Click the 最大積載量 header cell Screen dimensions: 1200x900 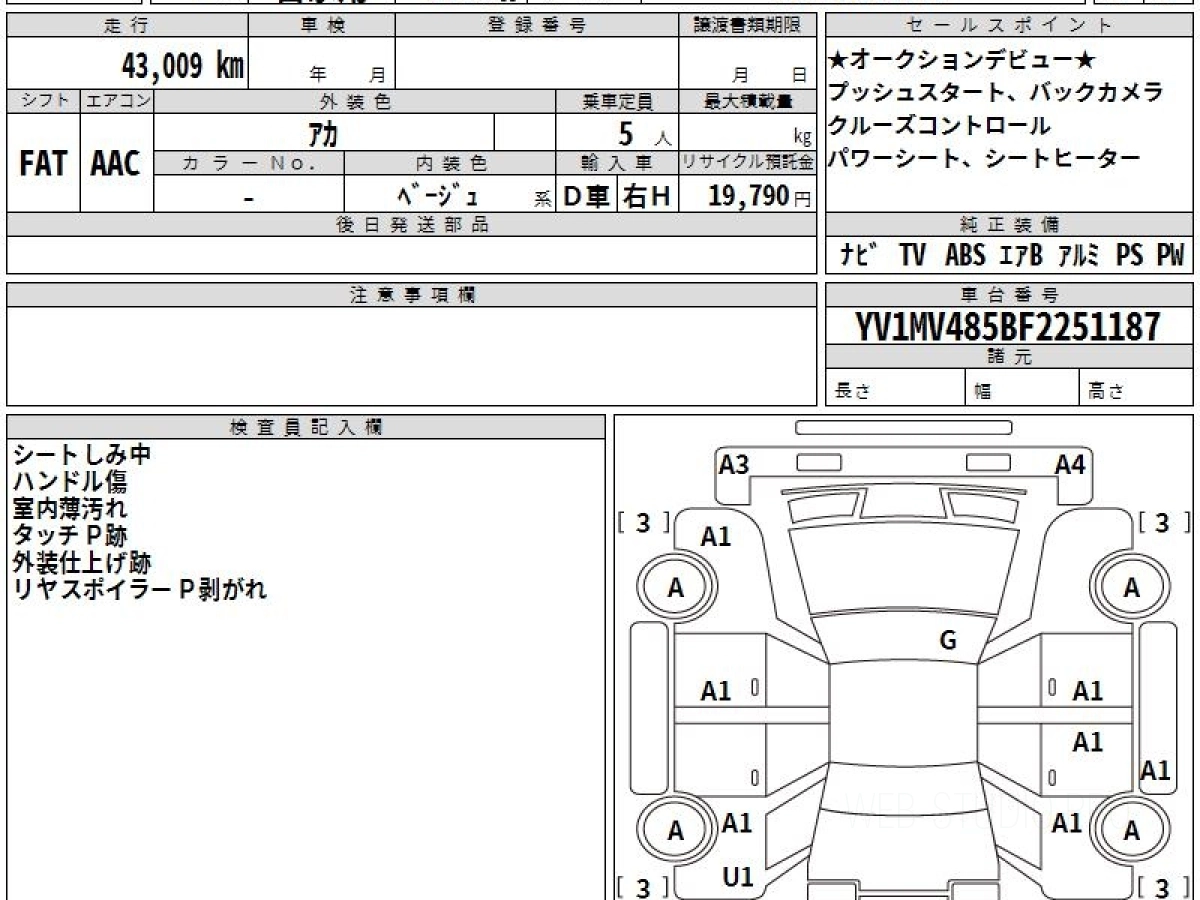click(x=747, y=101)
